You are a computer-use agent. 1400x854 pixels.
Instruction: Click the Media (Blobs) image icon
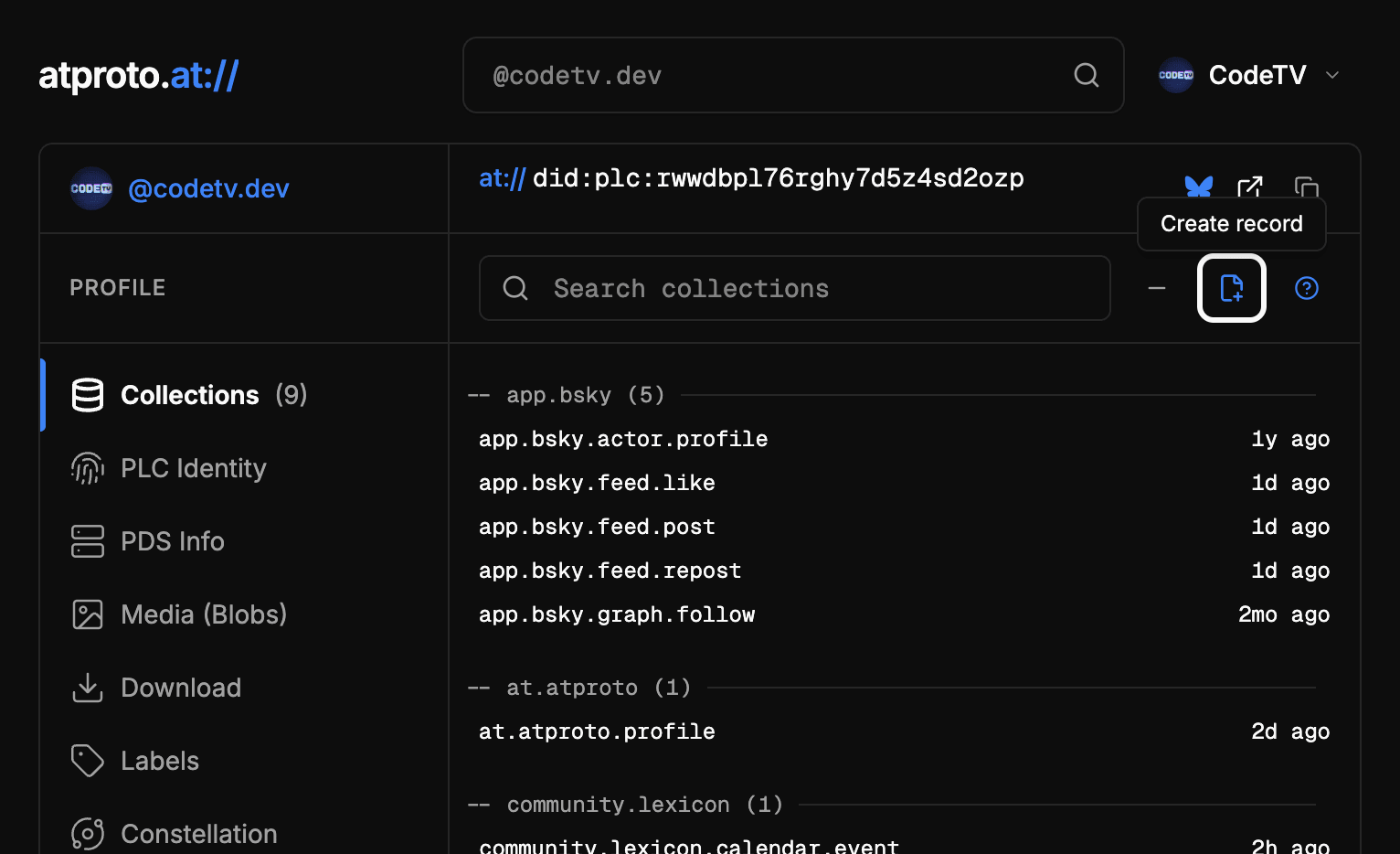pyautogui.click(x=88, y=614)
